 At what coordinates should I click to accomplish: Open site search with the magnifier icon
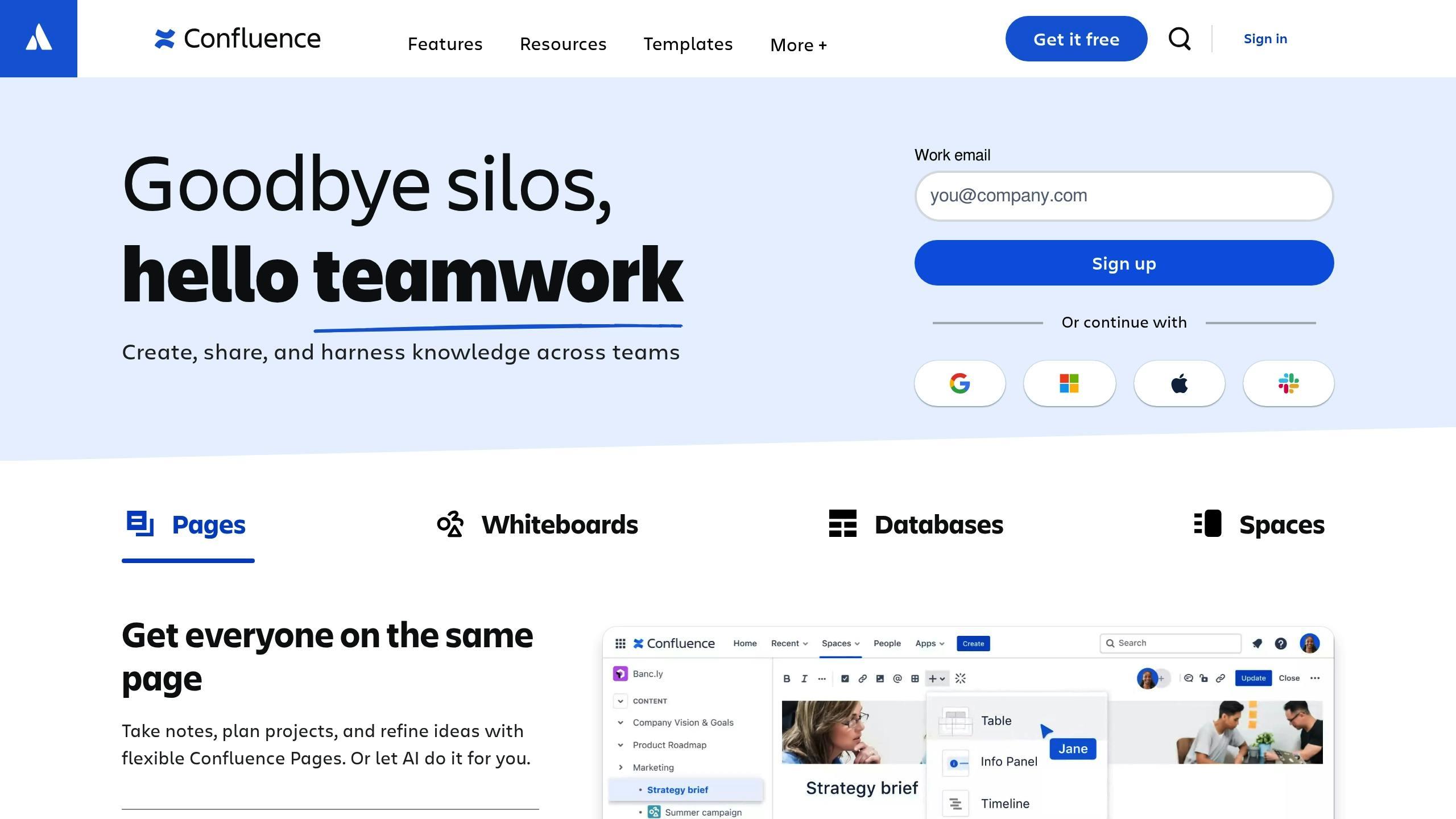pos(1180,39)
